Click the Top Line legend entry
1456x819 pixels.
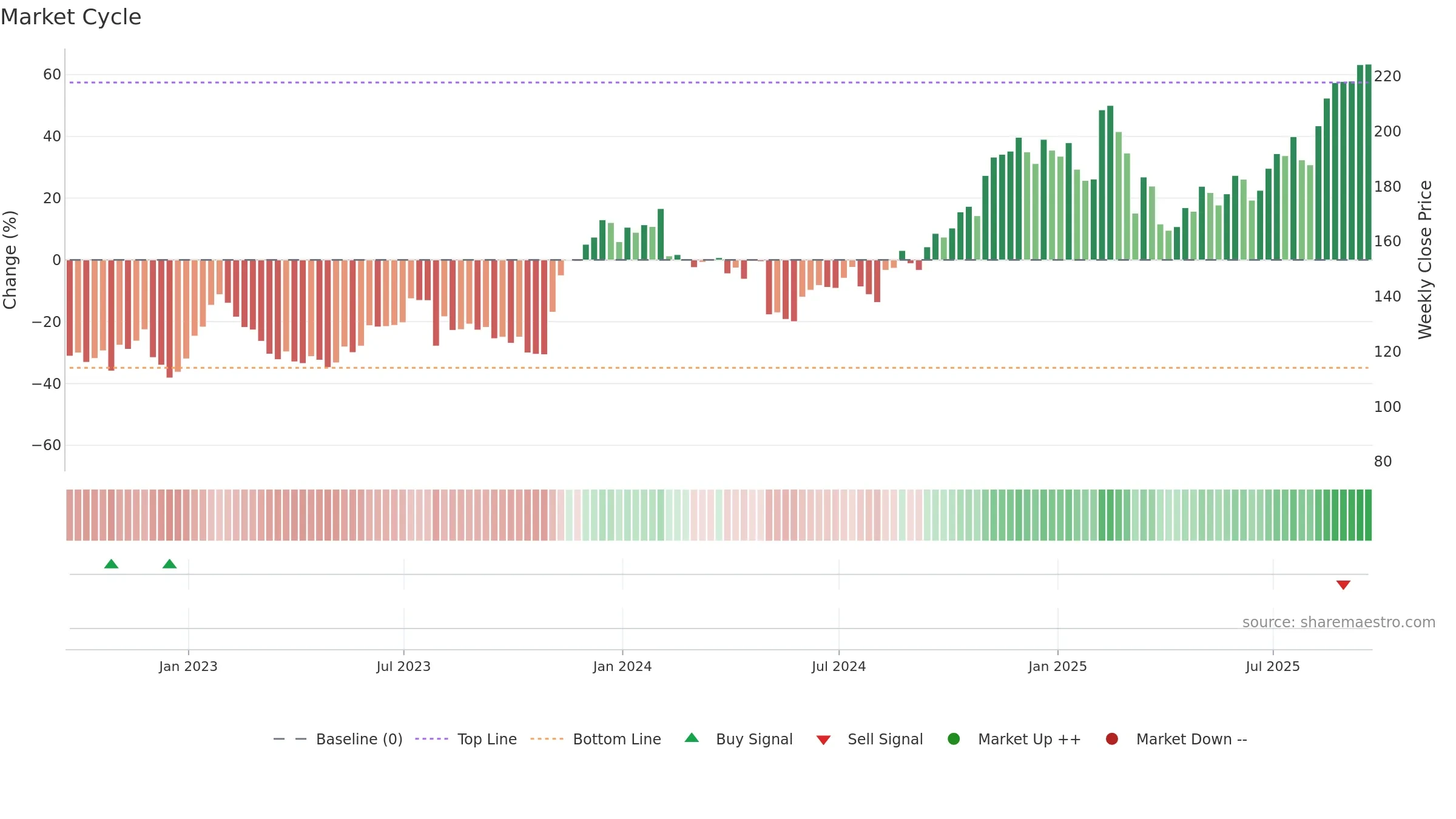[x=466, y=739]
